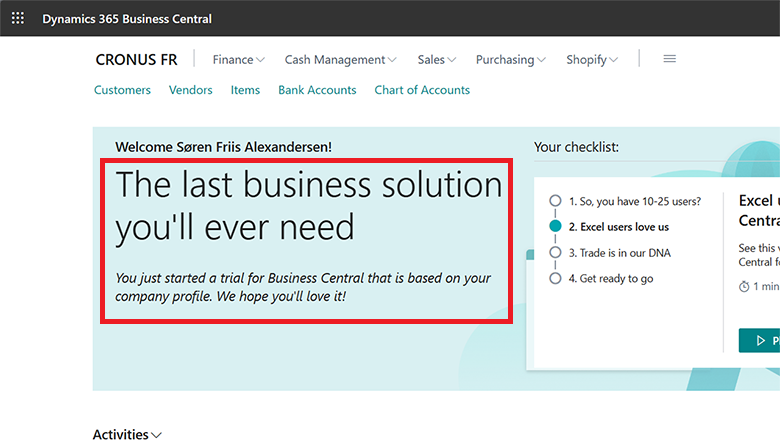Expand the Sales menu

pyautogui.click(x=436, y=60)
